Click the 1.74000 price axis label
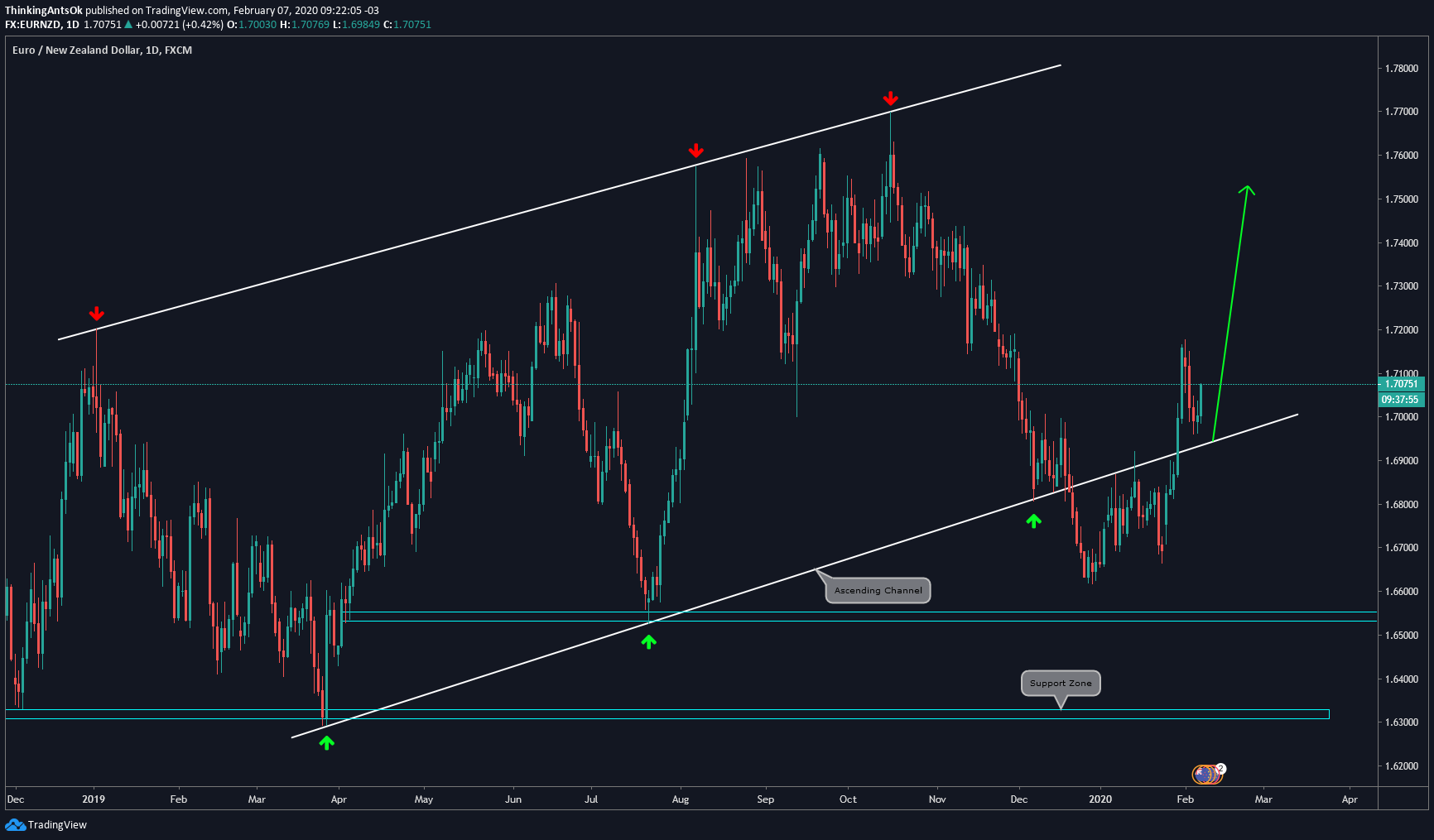 click(1402, 243)
